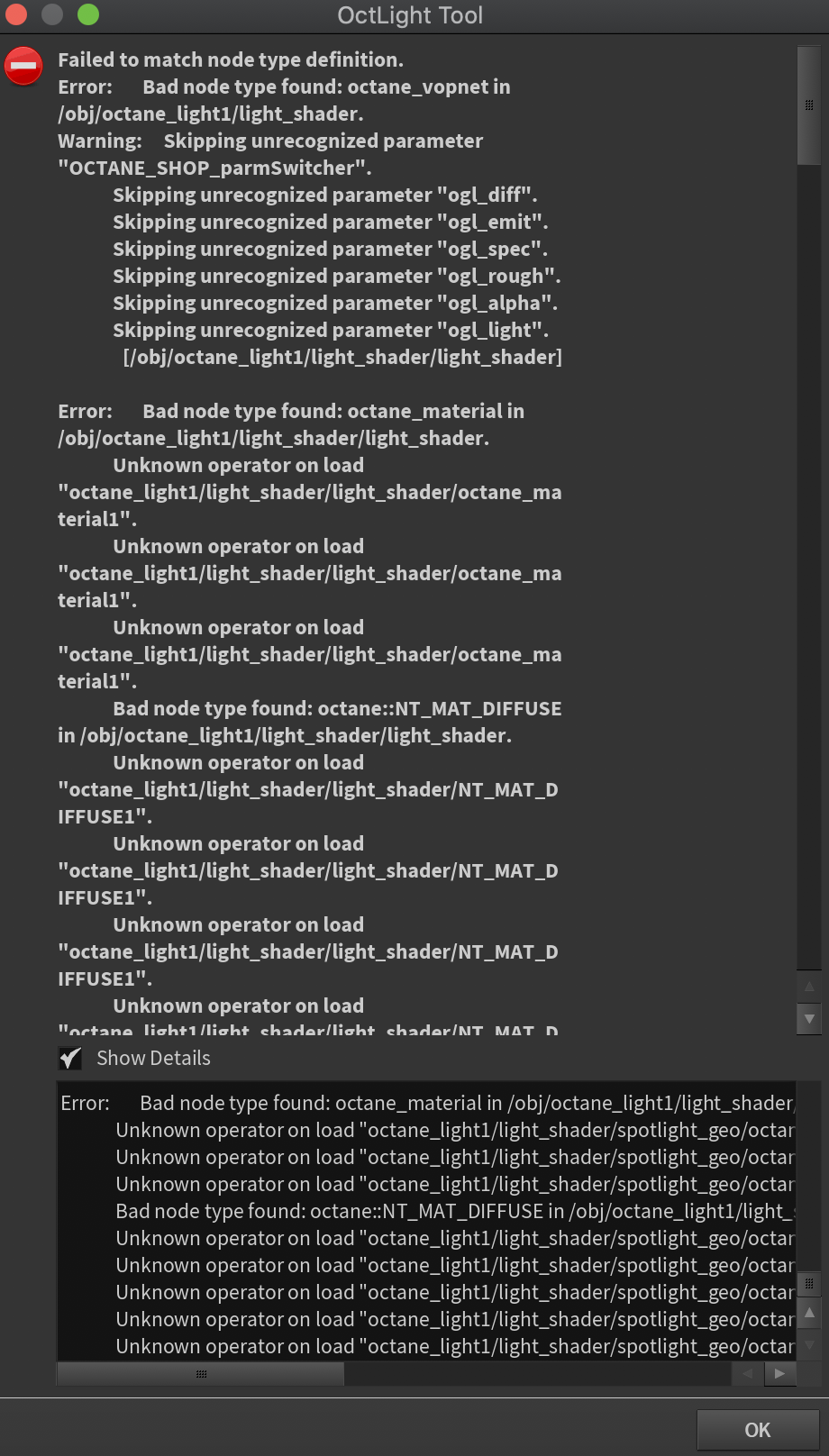The width and height of the screenshot is (829, 1456).
Task: Click the details pane left scroll arrow
Action: [x=747, y=1374]
